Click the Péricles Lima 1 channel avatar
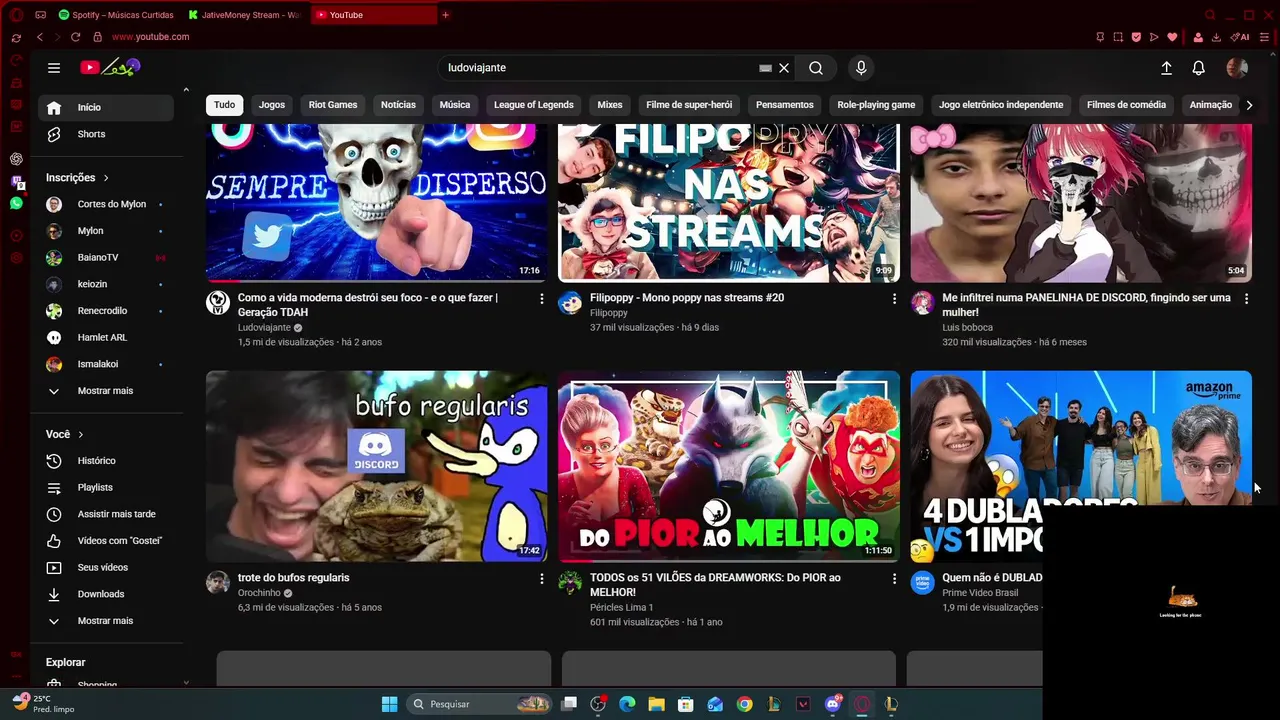 570,583
